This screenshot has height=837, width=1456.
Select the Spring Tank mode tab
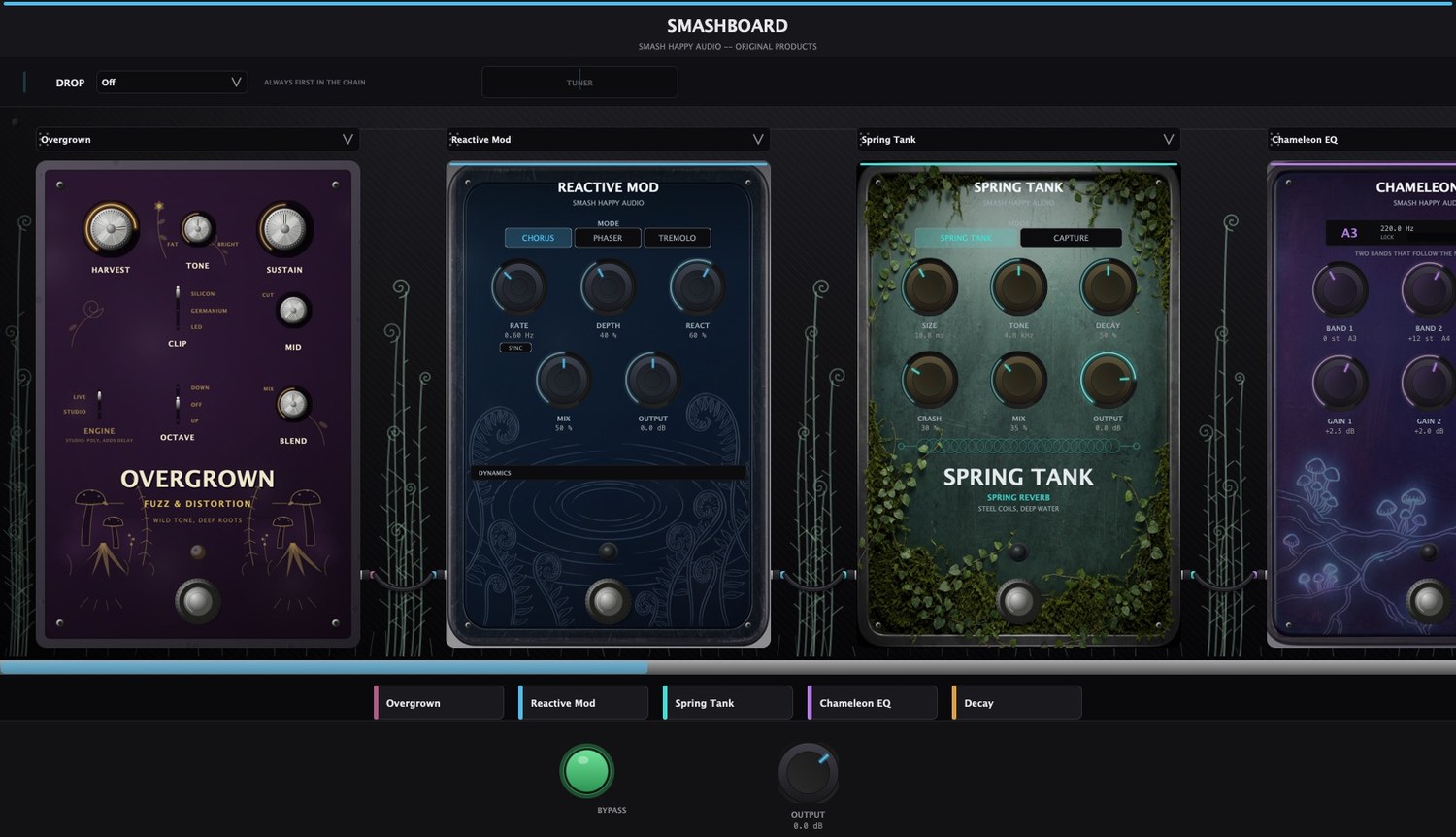966,238
